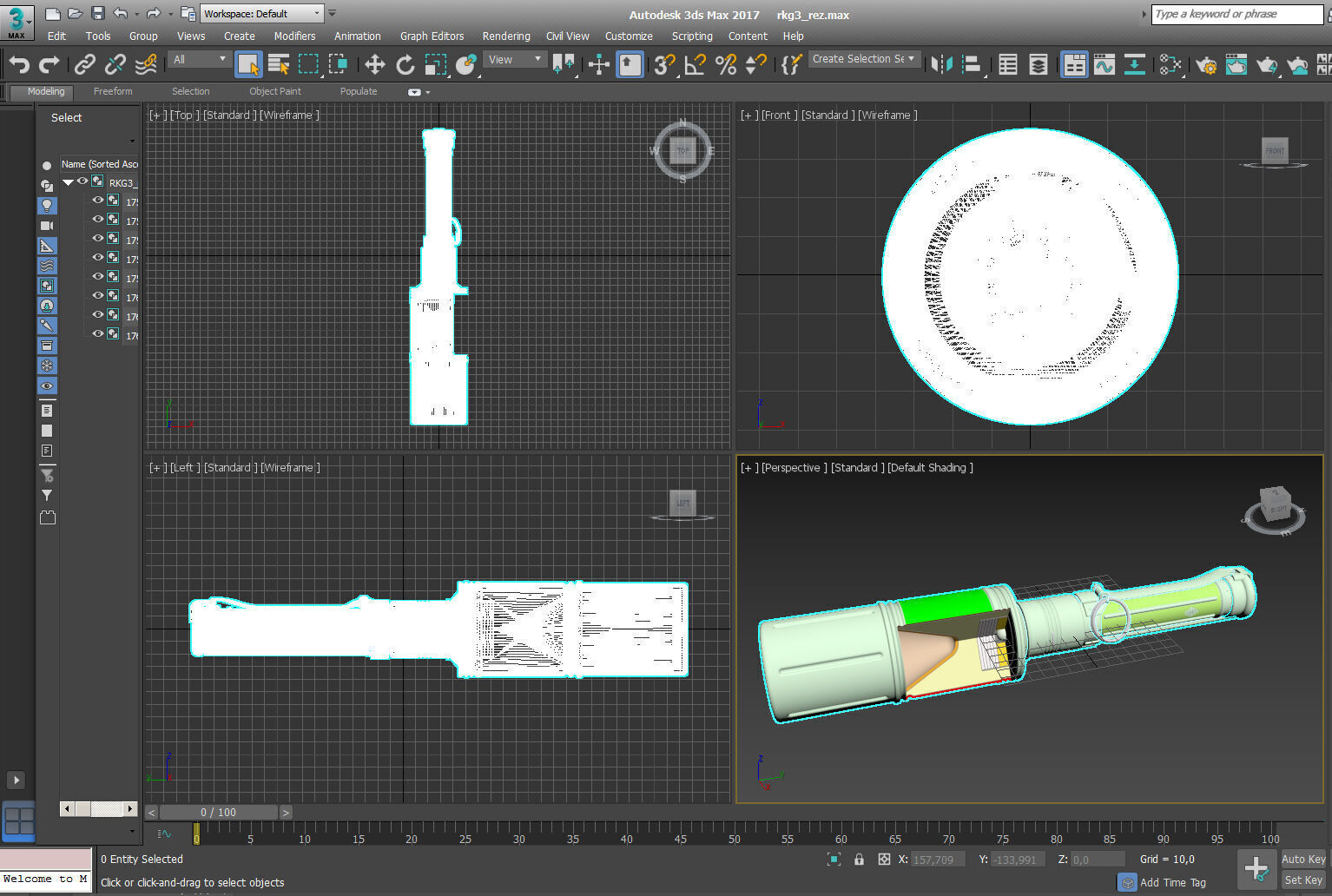
Task: Click the Add Time Tag label
Action: point(1172,882)
